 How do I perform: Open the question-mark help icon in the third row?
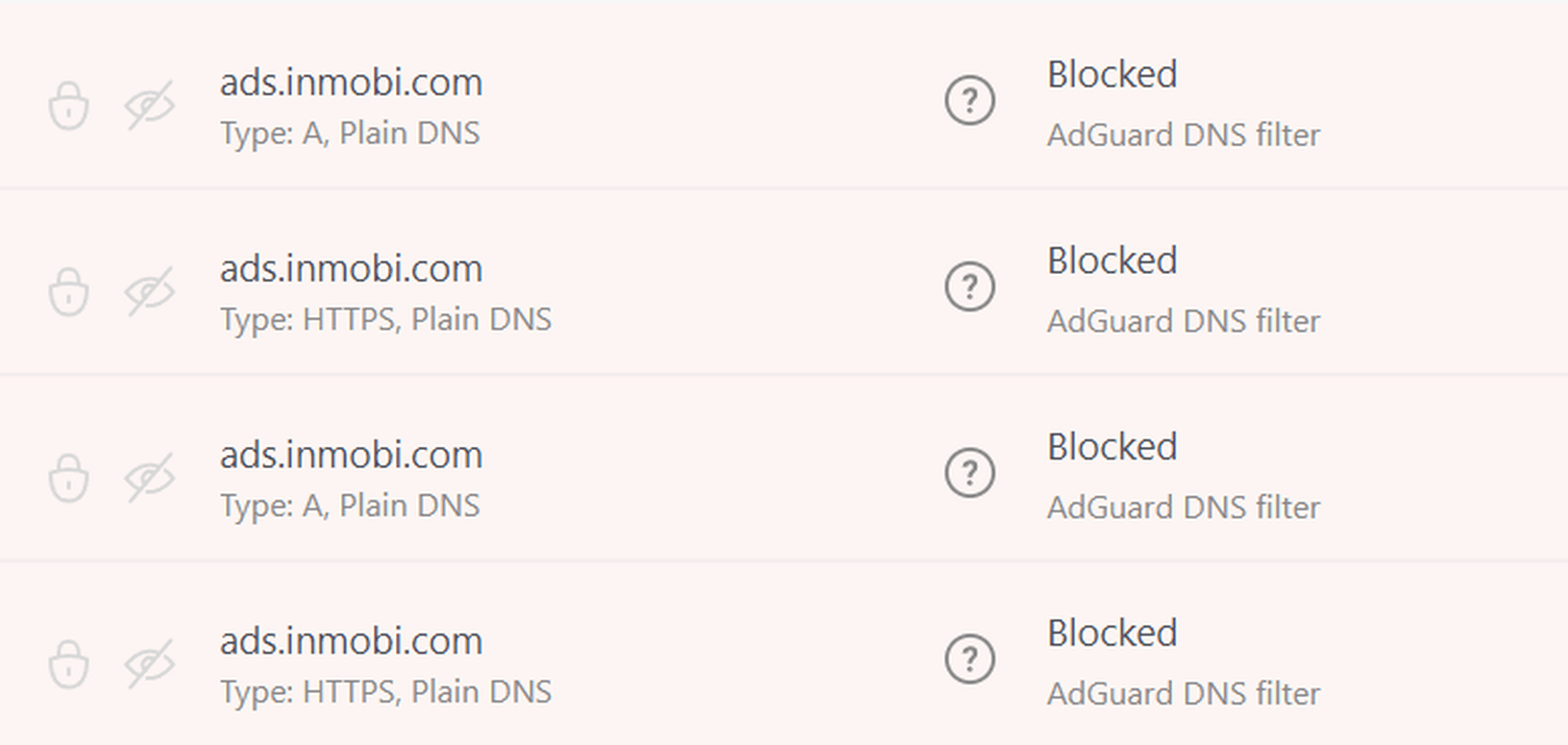coord(969,474)
